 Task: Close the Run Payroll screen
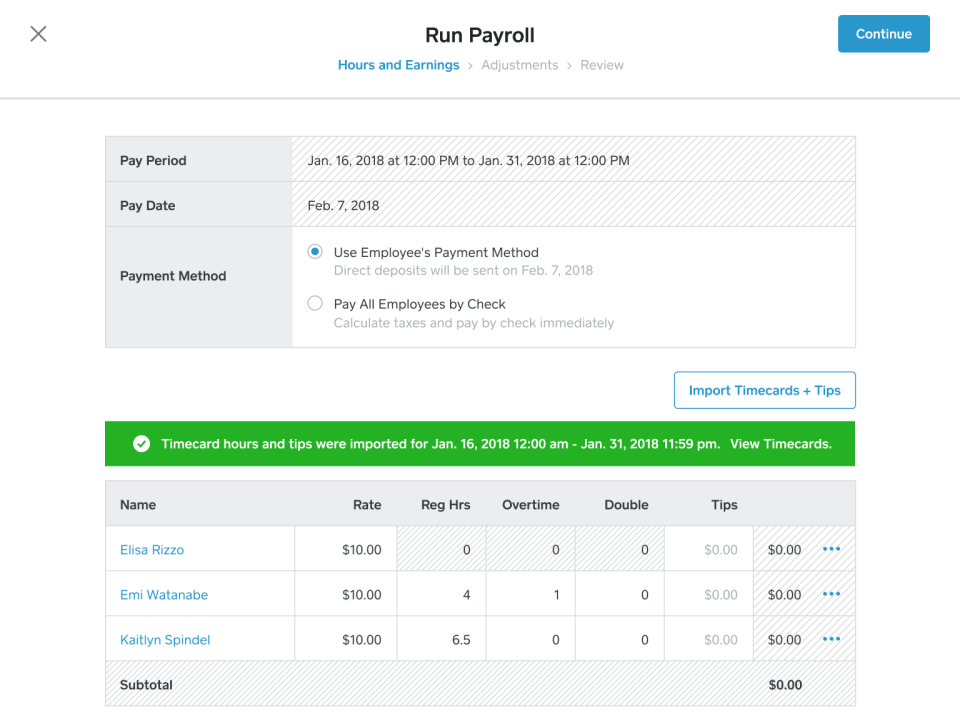[38, 33]
